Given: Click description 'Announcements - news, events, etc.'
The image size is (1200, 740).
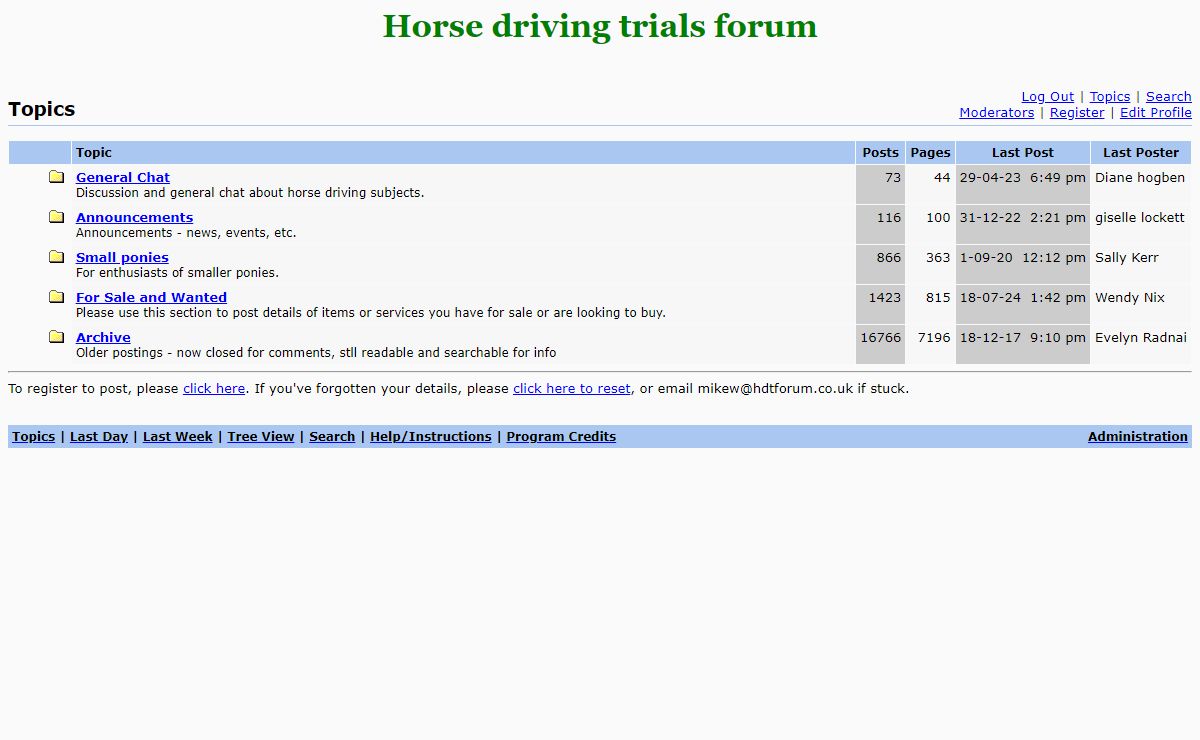Looking at the screenshot, I should [186, 233].
